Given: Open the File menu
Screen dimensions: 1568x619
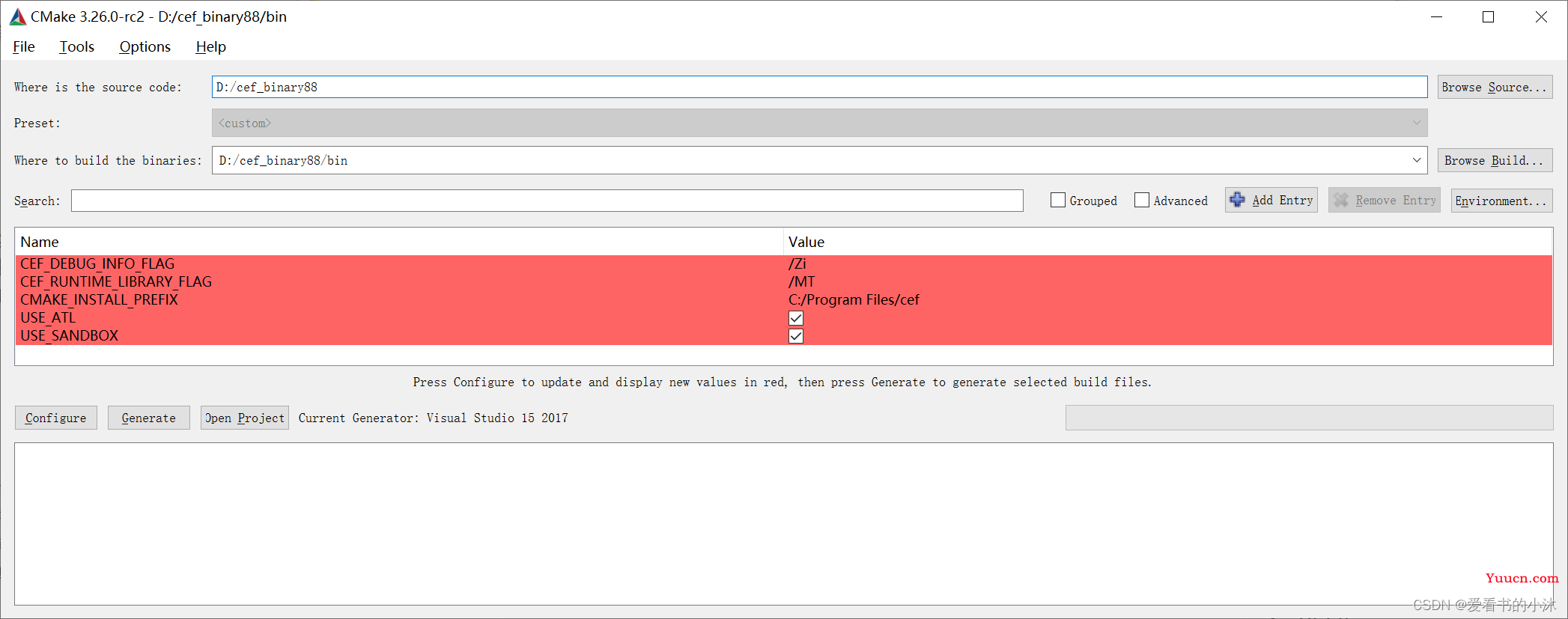Looking at the screenshot, I should 24,46.
